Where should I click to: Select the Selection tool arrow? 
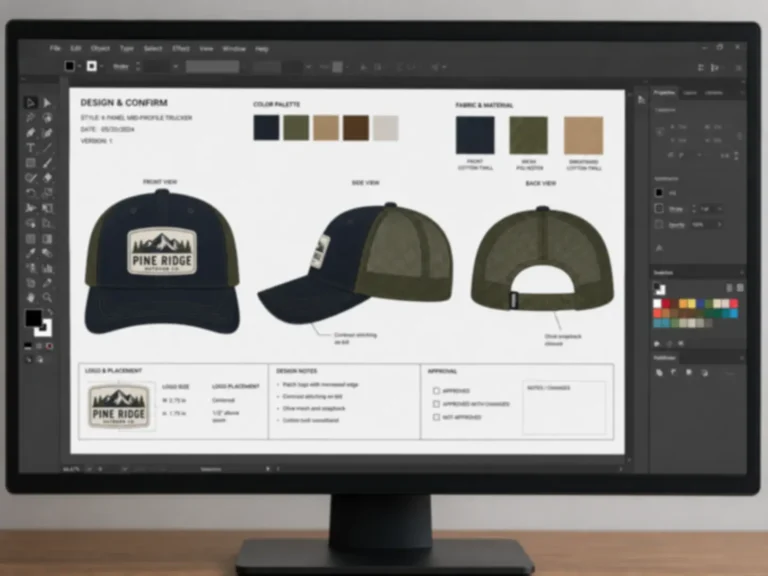[x=30, y=103]
